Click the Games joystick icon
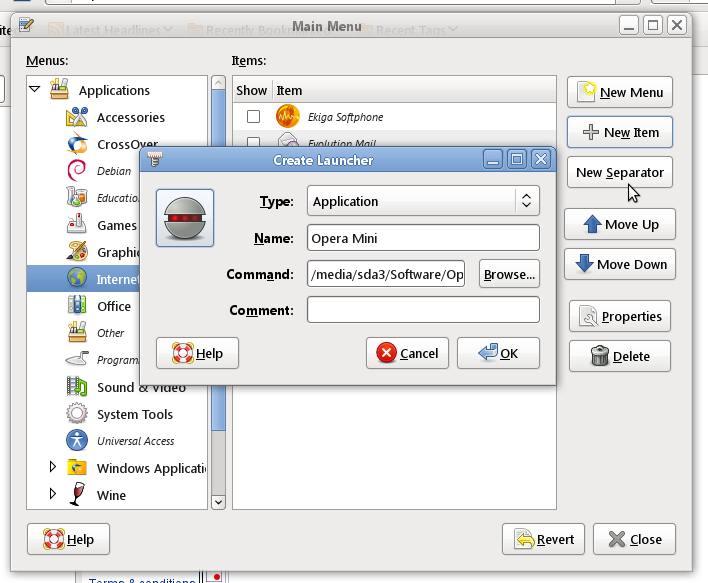The width and height of the screenshot is (708, 583). click(x=77, y=224)
